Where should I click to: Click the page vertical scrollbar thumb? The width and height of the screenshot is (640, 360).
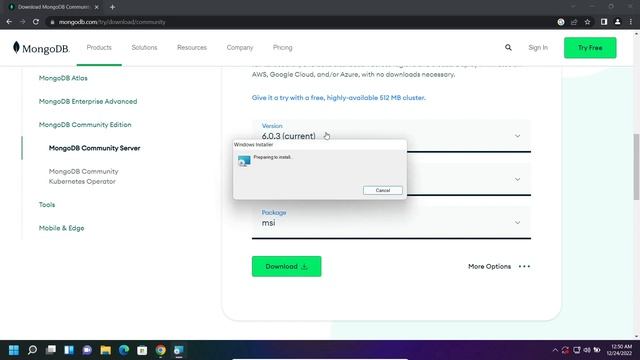636,167
